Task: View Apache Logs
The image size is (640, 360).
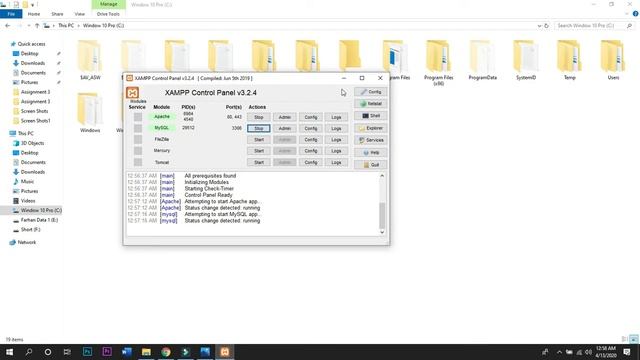Action: pos(336,117)
